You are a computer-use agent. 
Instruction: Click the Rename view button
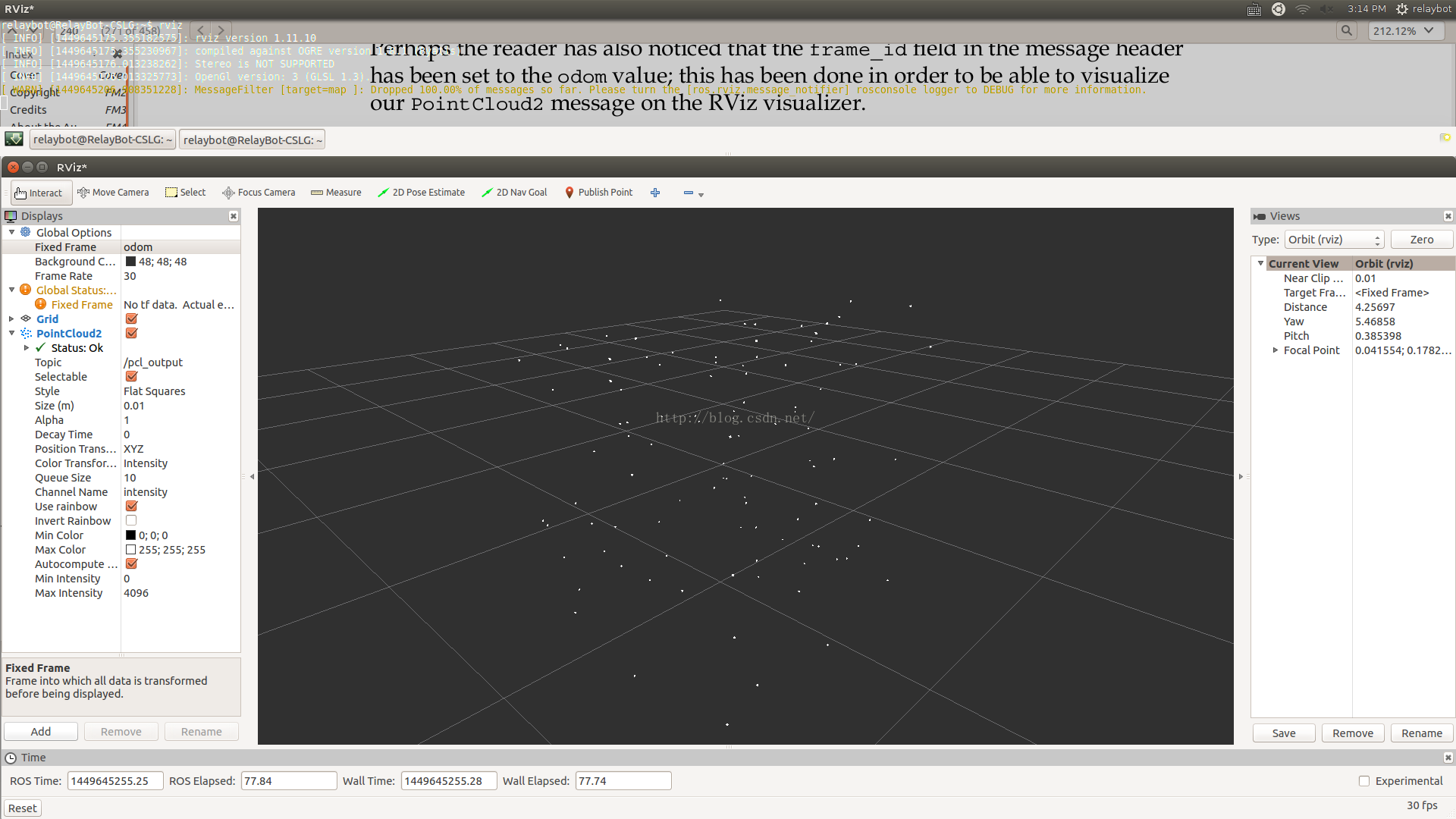point(1422,733)
